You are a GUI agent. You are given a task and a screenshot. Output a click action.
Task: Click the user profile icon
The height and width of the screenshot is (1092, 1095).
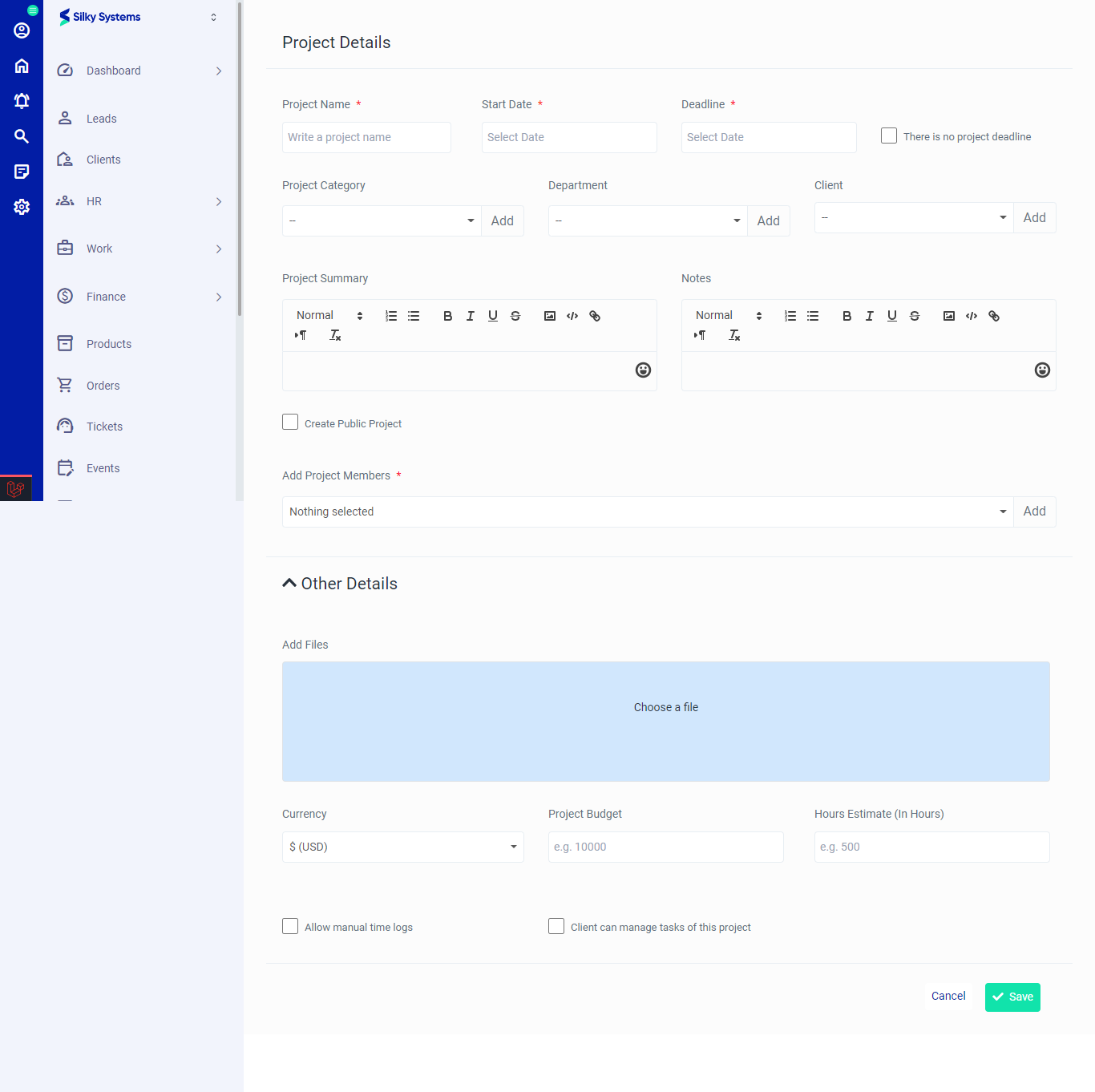[x=21, y=30]
